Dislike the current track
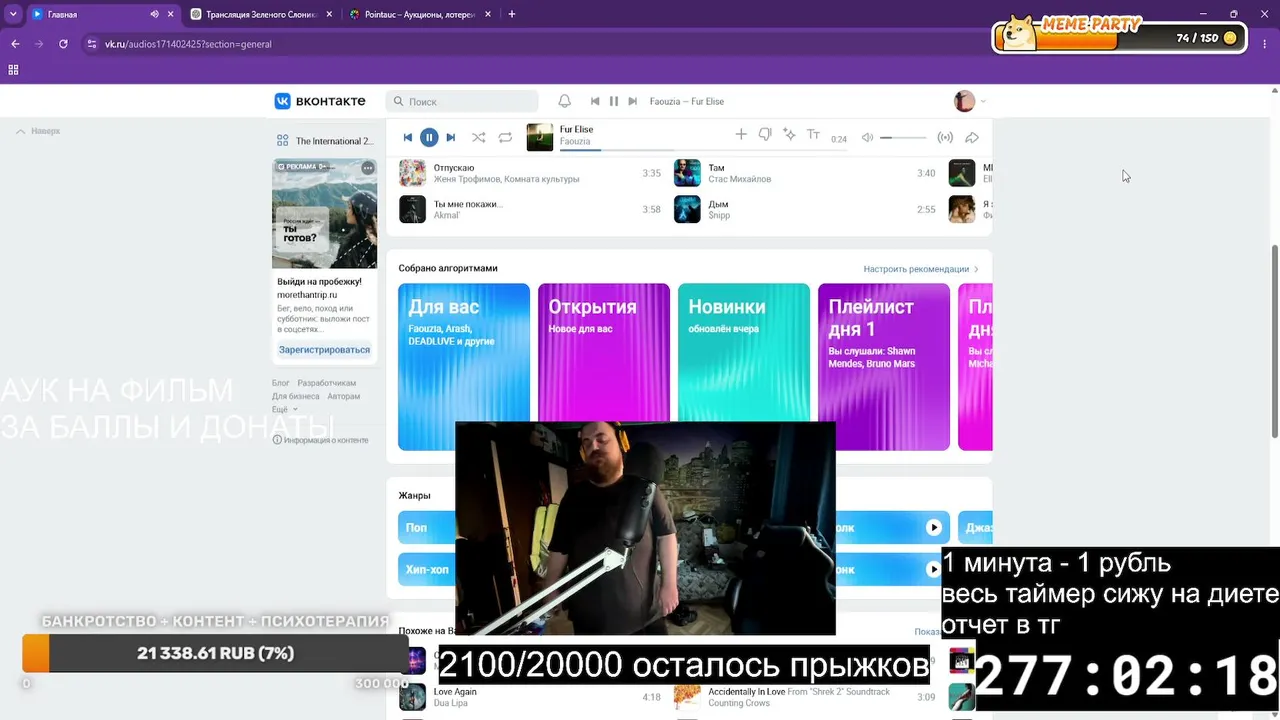 tap(765, 135)
